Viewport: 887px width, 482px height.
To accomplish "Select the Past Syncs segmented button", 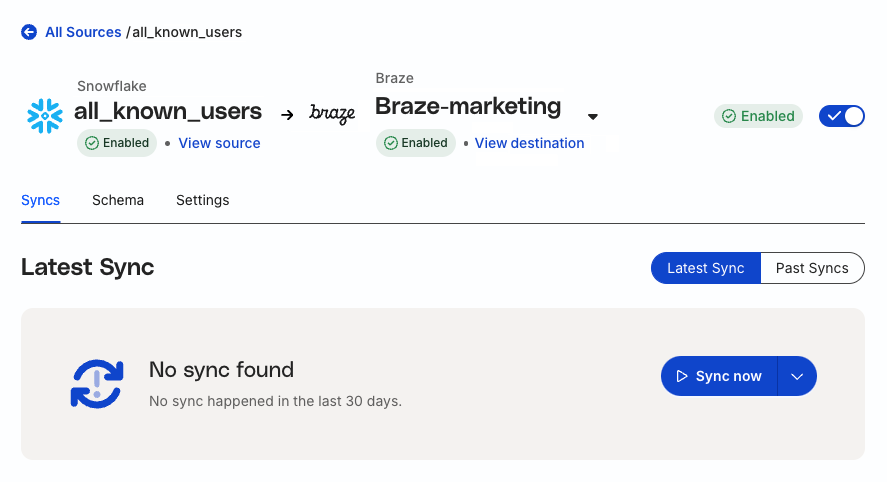I will pos(812,268).
